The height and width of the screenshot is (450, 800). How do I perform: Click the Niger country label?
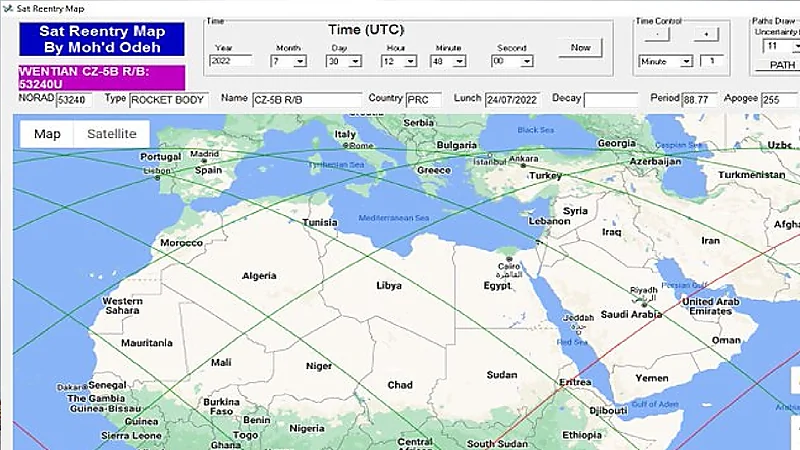(x=319, y=366)
